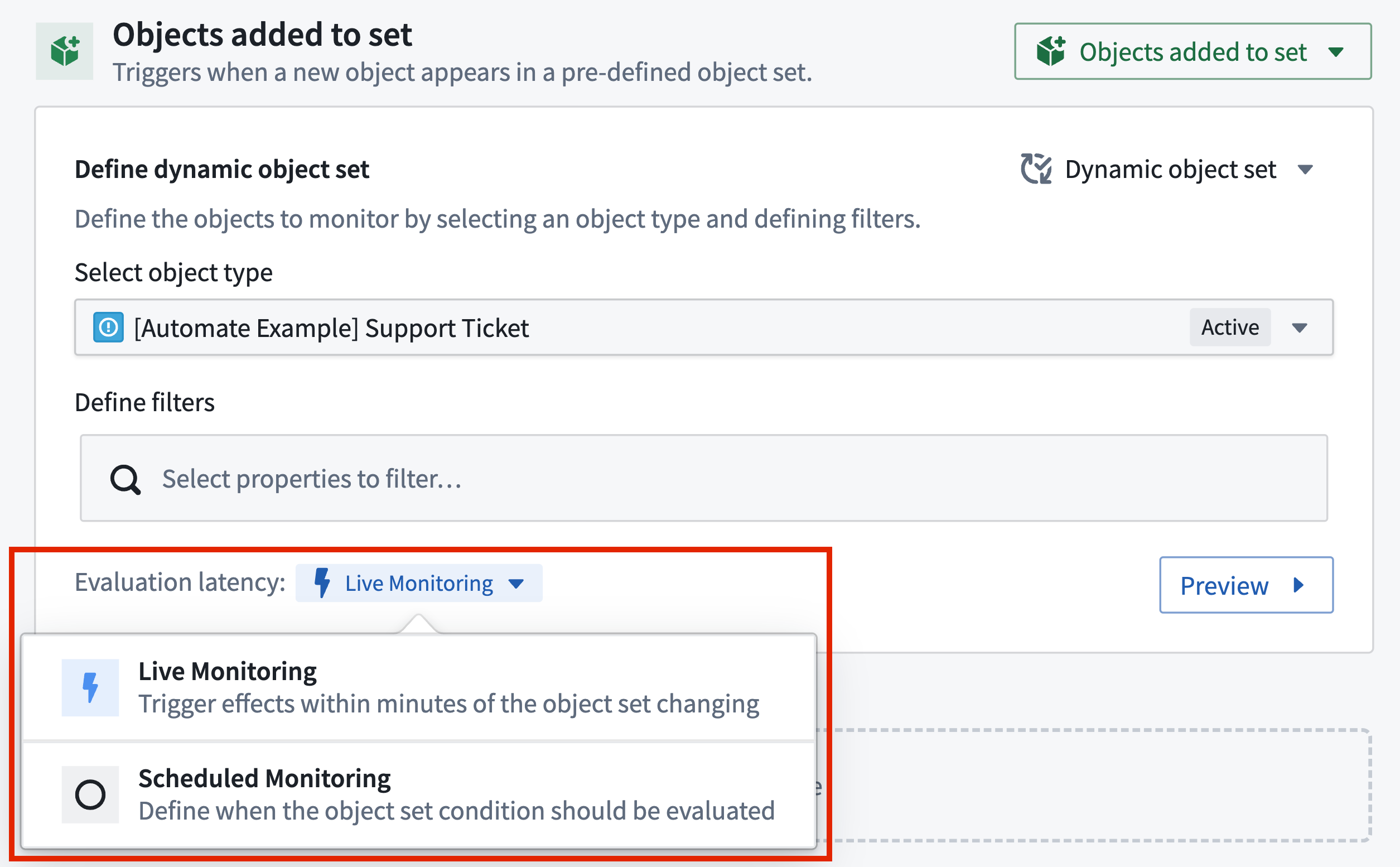Click the 'Define filters' label
1400x867 pixels.
click(x=144, y=402)
